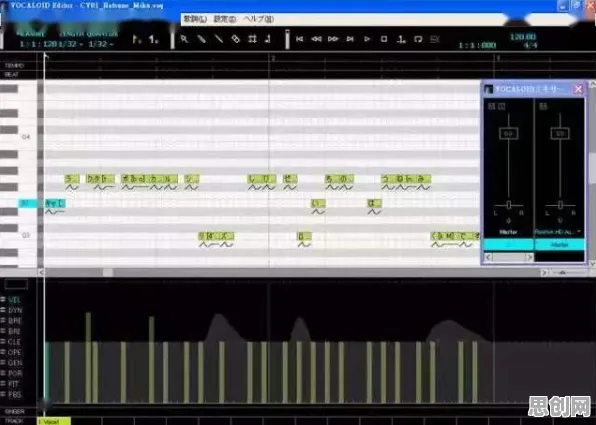This screenshot has height=425, width=596.
Task: Toggle the grid display tool
Action: tap(252, 39)
